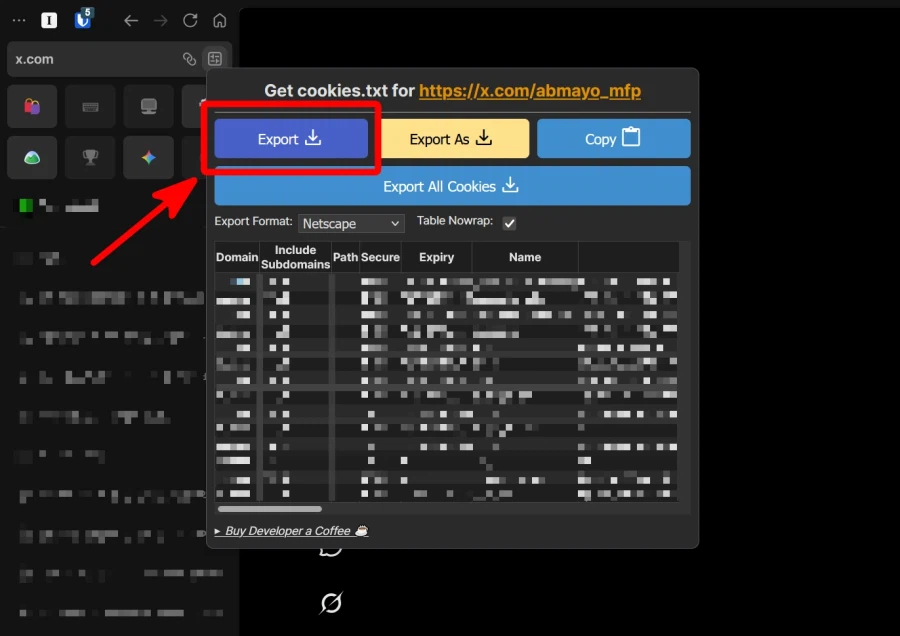Expand Buy Developer a Coffee
Image resolution: width=900 pixels, height=636 pixels.
click(x=291, y=531)
